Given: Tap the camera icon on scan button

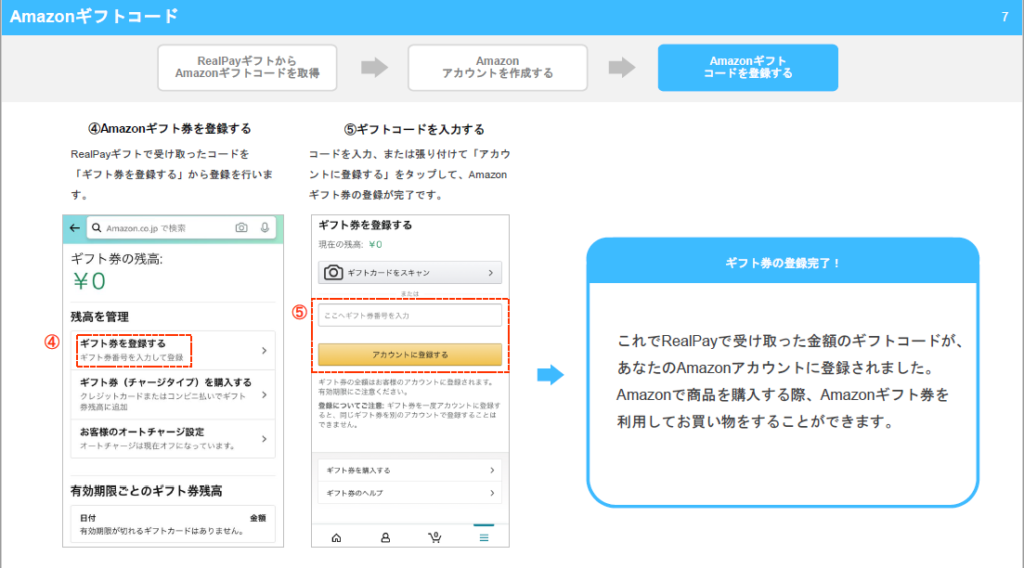Looking at the screenshot, I should [333, 272].
